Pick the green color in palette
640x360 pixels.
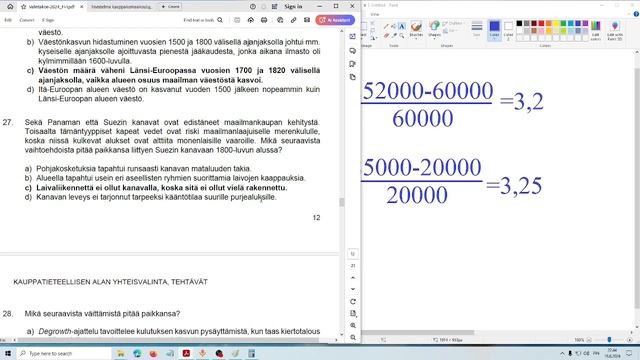pyautogui.click(x=563, y=24)
